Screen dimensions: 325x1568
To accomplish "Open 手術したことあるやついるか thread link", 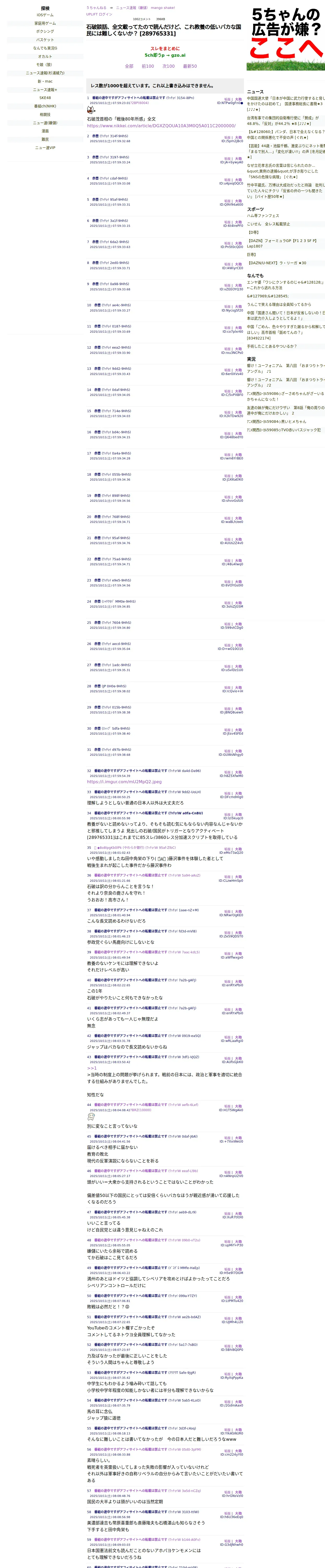I will tap(271, 346).
